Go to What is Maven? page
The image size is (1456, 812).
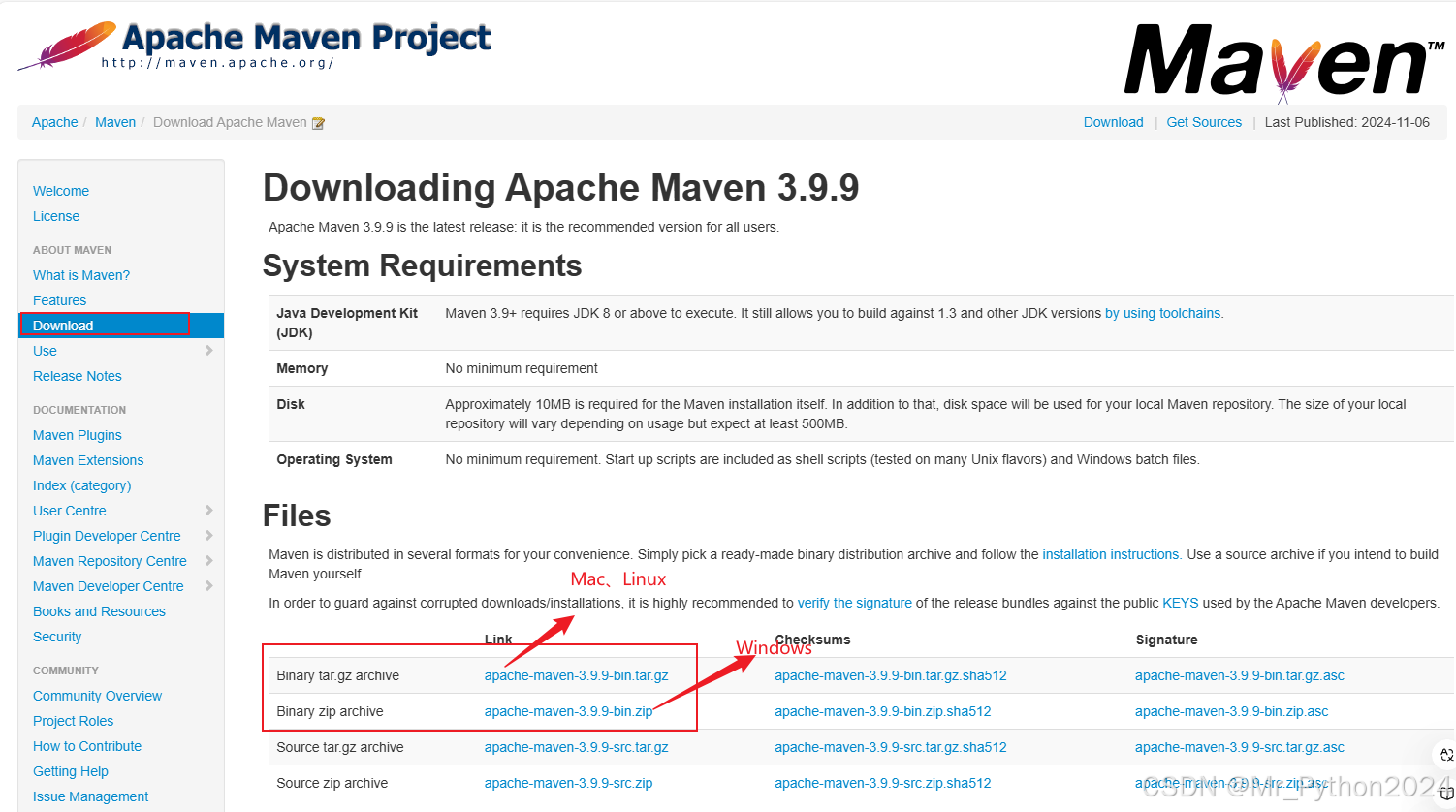[81, 275]
